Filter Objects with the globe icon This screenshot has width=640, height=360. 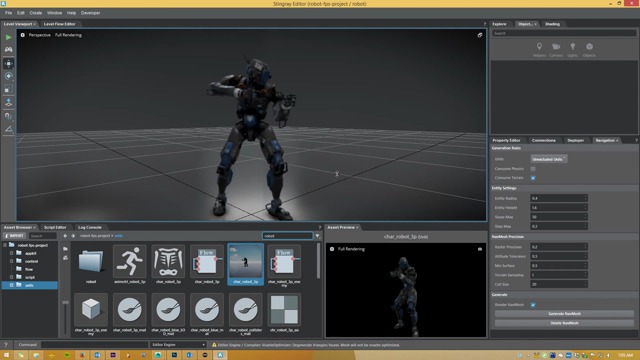coord(589,50)
